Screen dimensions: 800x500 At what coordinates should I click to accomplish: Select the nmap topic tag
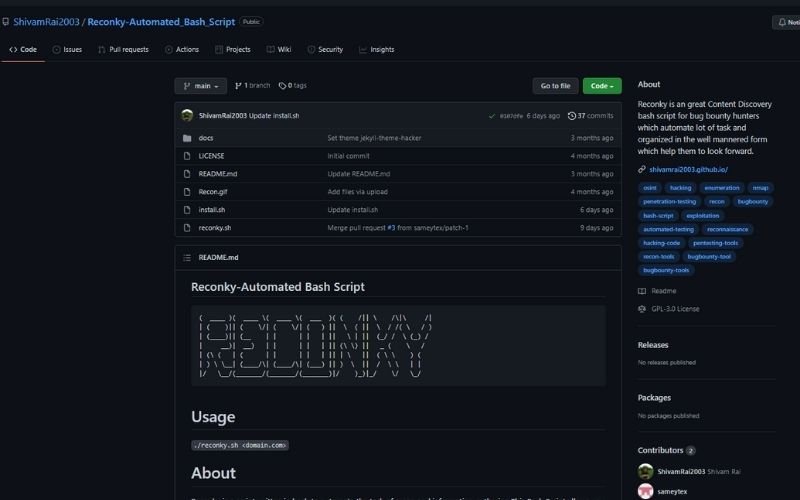pos(760,188)
